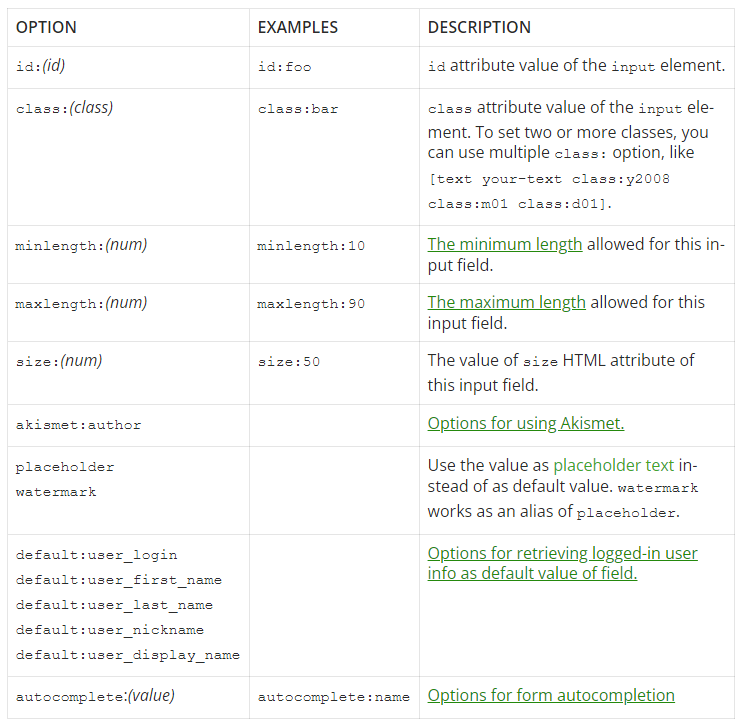741x726 pixels.
Task: Click the '[text your-text class:y2008' code sample
Action: coord(549,179)
